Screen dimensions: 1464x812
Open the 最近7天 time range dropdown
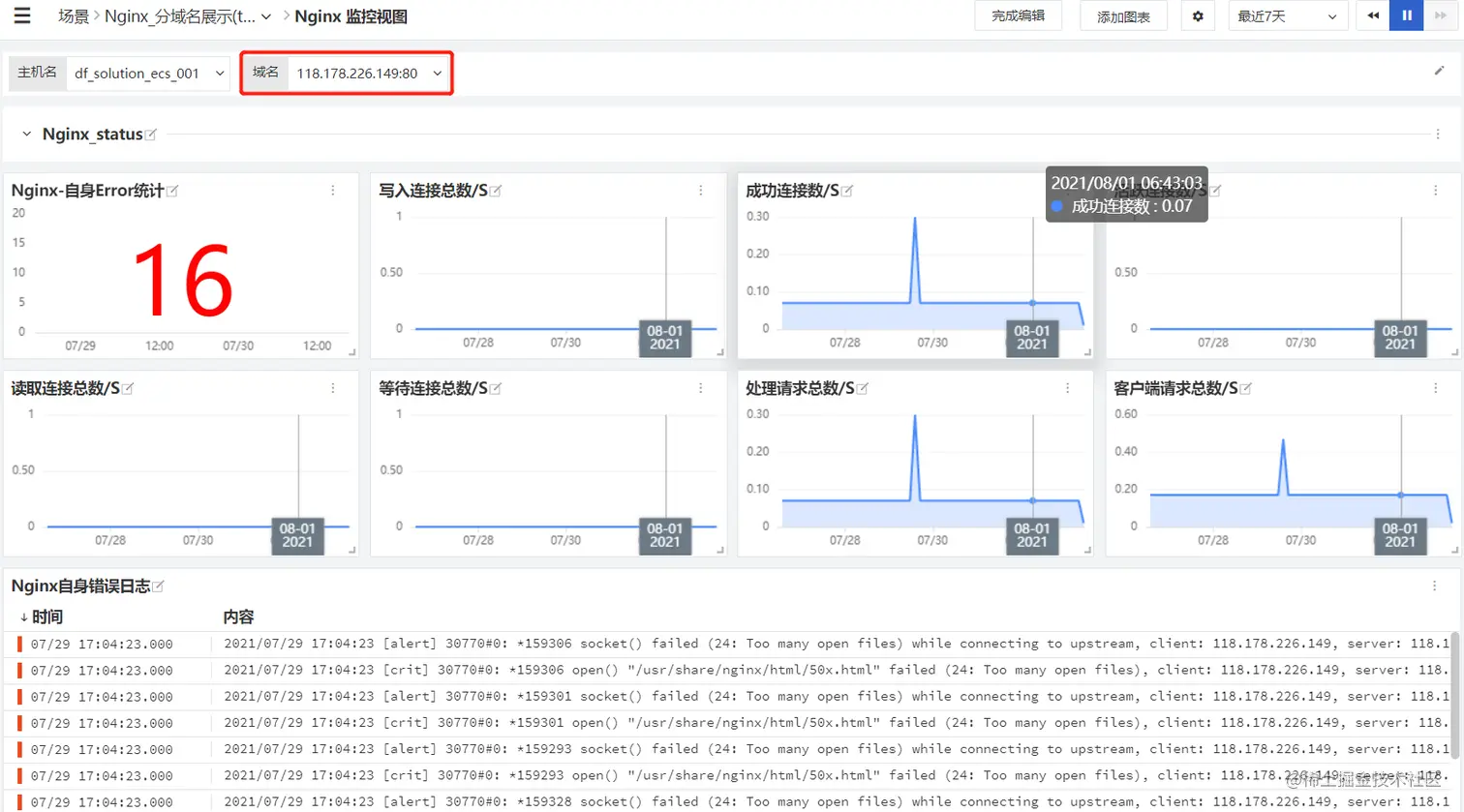click(1288, 16)
